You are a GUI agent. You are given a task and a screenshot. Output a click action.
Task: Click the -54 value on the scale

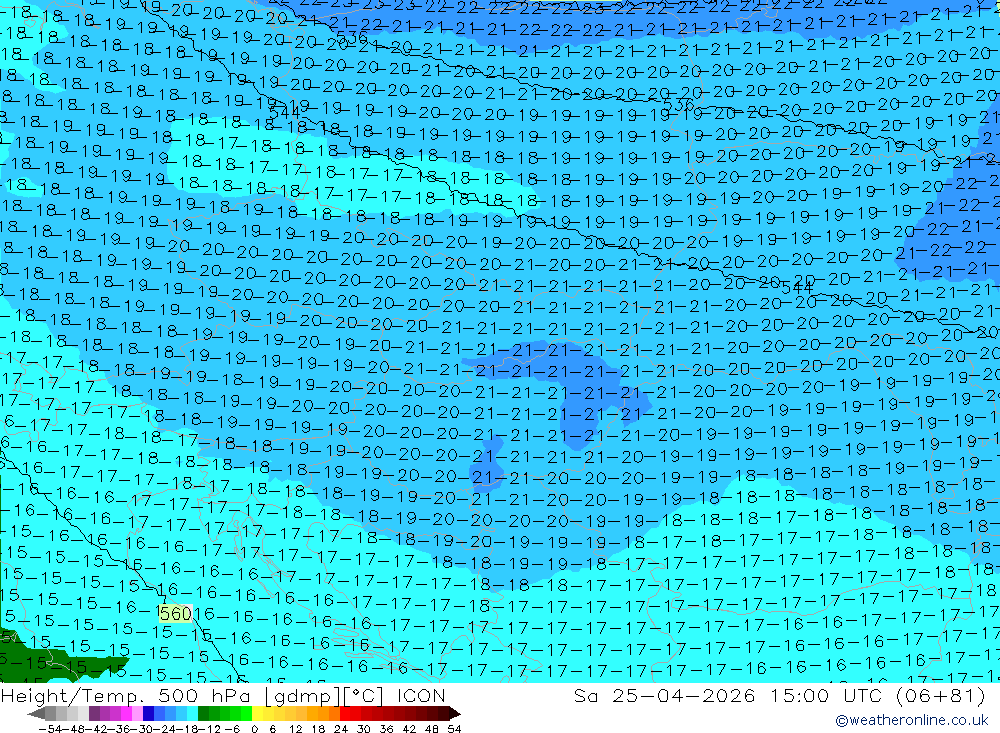(50, 729)
